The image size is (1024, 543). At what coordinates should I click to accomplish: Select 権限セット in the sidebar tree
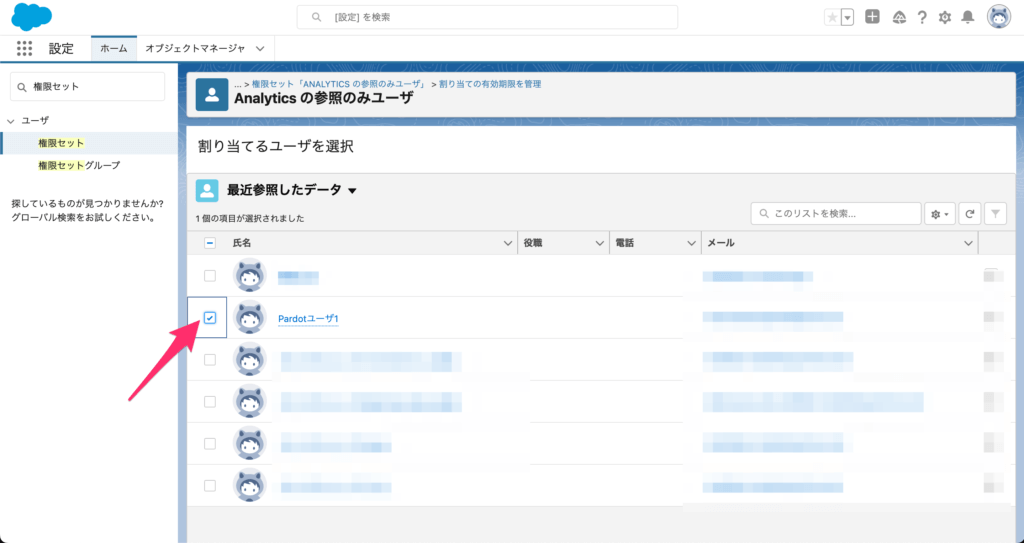pos(61,143)
